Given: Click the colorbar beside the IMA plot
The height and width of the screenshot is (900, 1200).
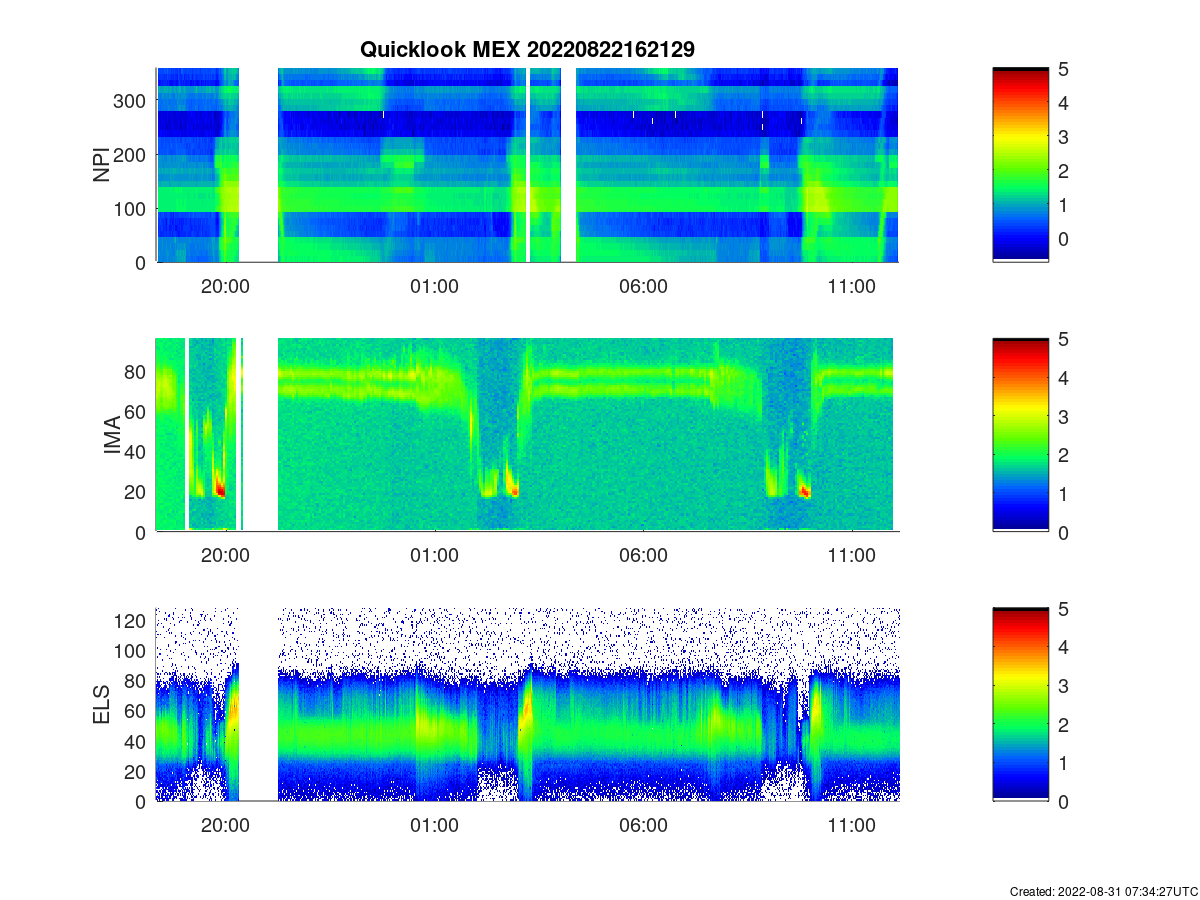Looking at the screenshot, I should tap(1020, 435).
